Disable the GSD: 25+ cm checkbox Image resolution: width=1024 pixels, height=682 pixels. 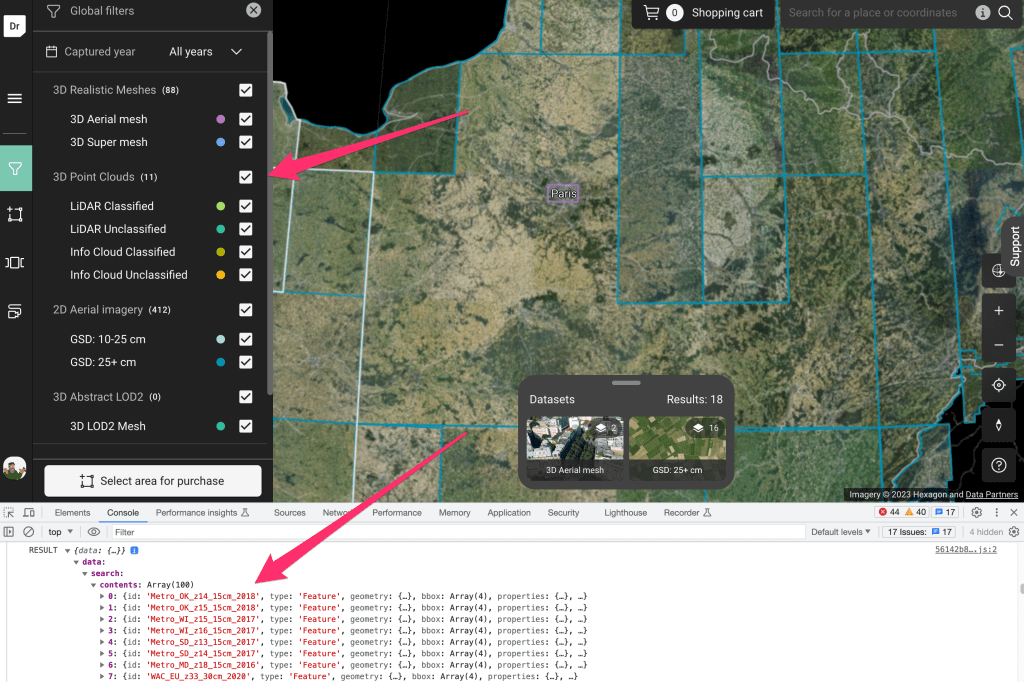pos(246,362)
